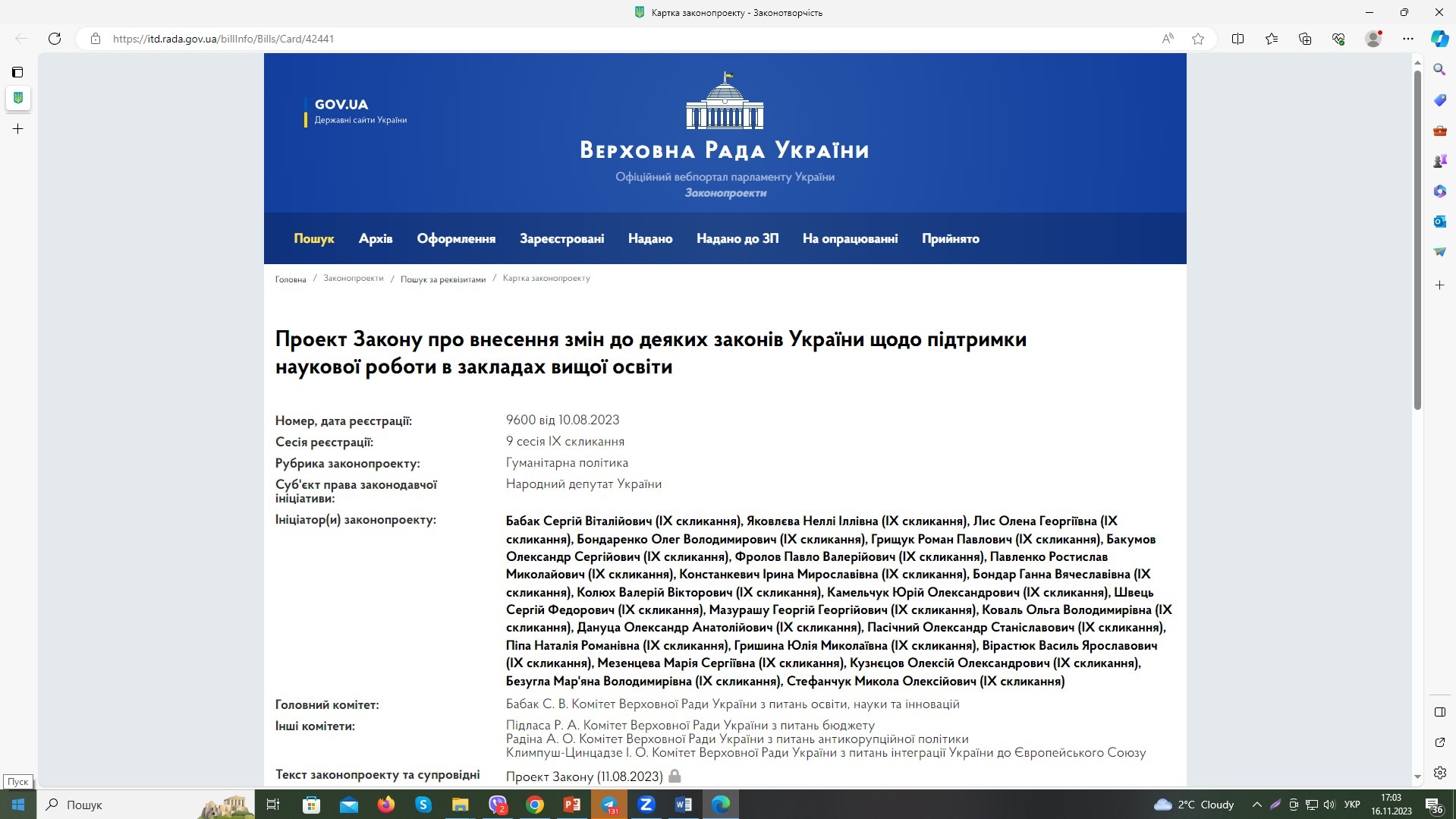Open the На опрацюванні menu item
The width and height of the screenshot is (1456, 819).
click(851, 238)
